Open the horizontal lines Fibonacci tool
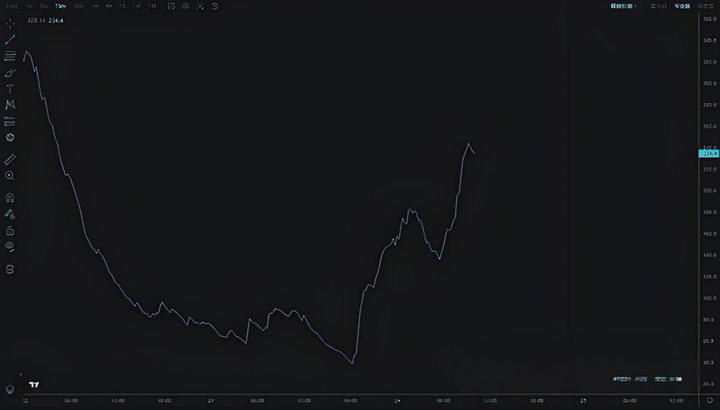The image size is (720, 410). (x=10, y=56)
